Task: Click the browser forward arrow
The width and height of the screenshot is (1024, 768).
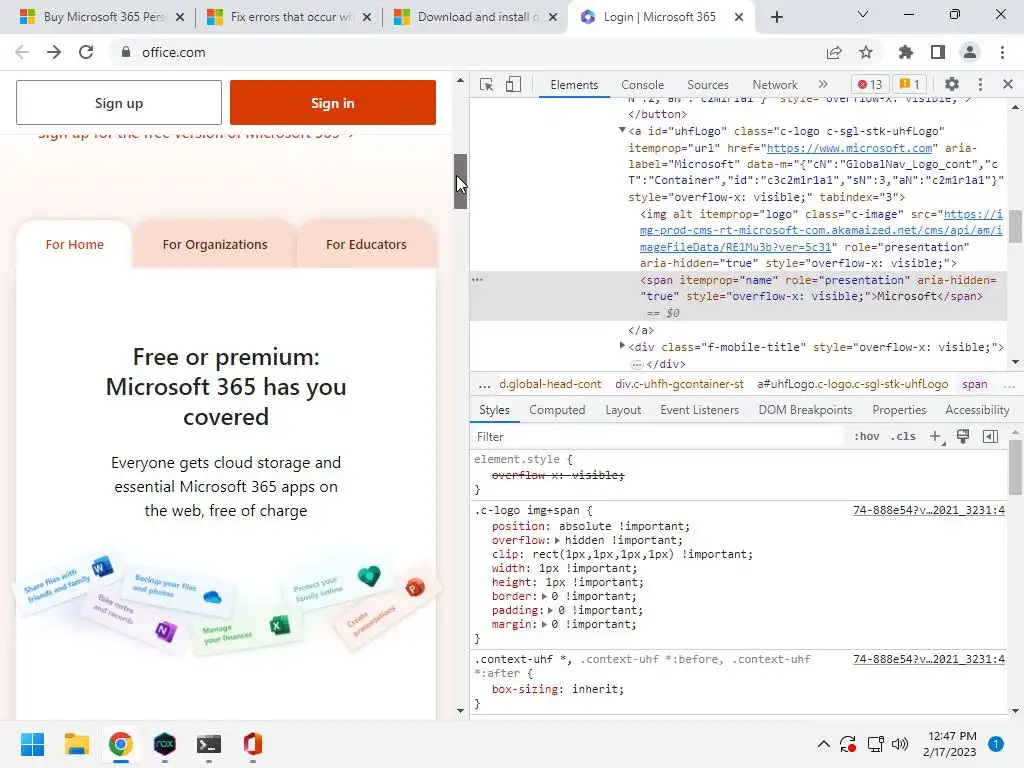Action: (54, 52)
